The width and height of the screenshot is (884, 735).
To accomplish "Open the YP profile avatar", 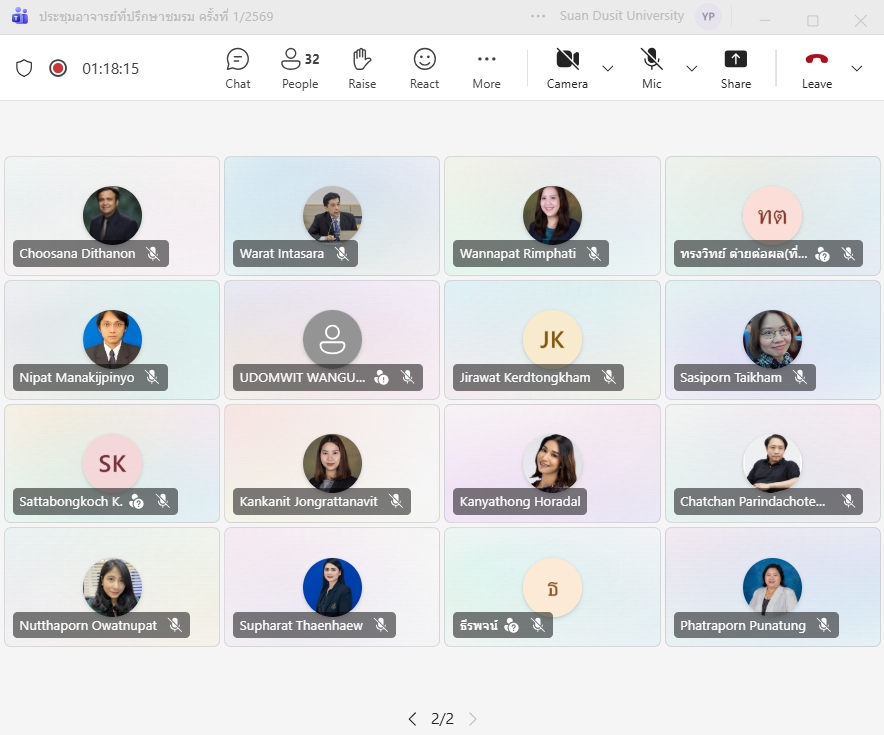I will point(708,16).
